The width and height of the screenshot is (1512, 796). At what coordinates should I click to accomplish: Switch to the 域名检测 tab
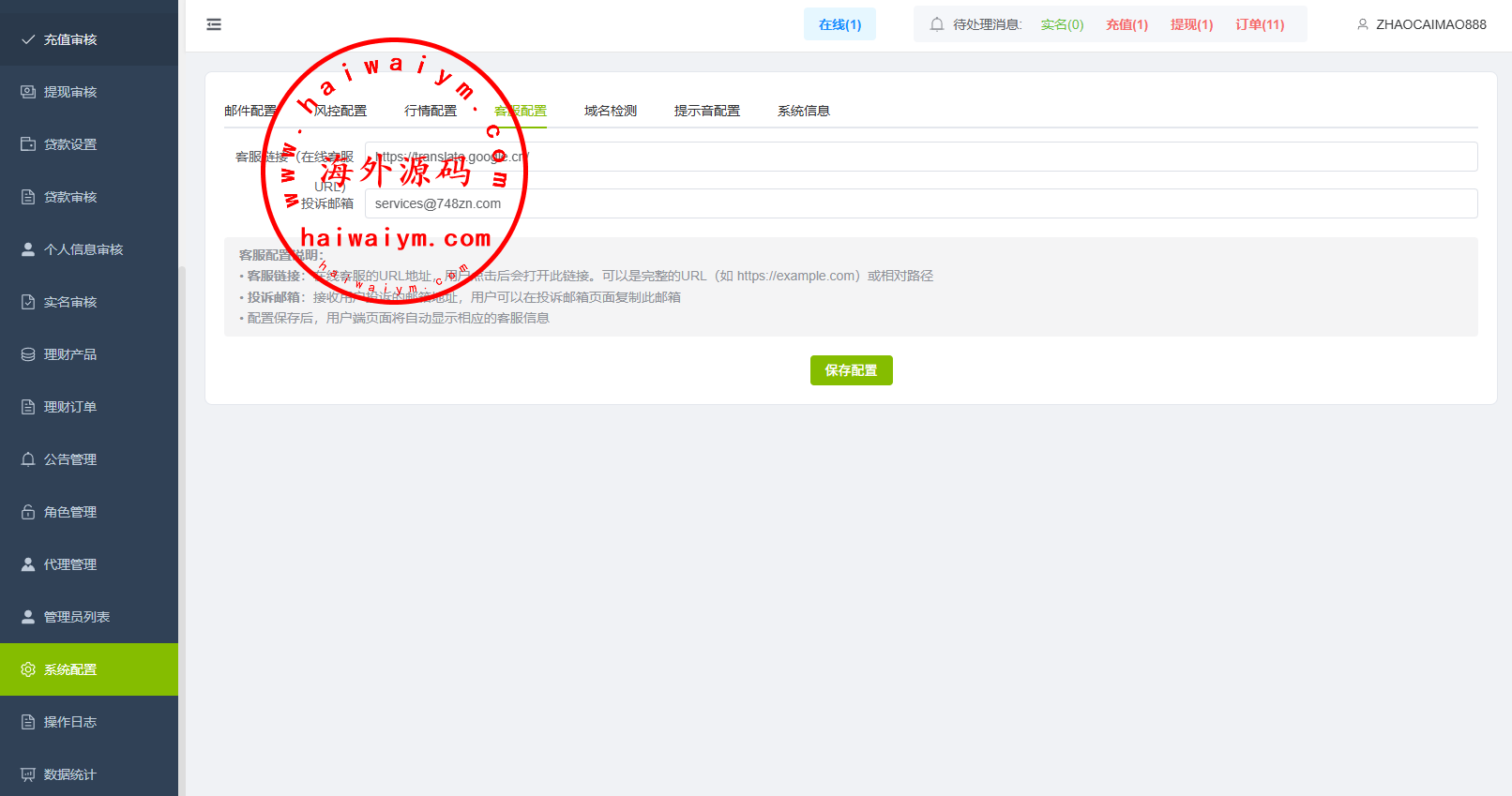[x=610, y=111]
